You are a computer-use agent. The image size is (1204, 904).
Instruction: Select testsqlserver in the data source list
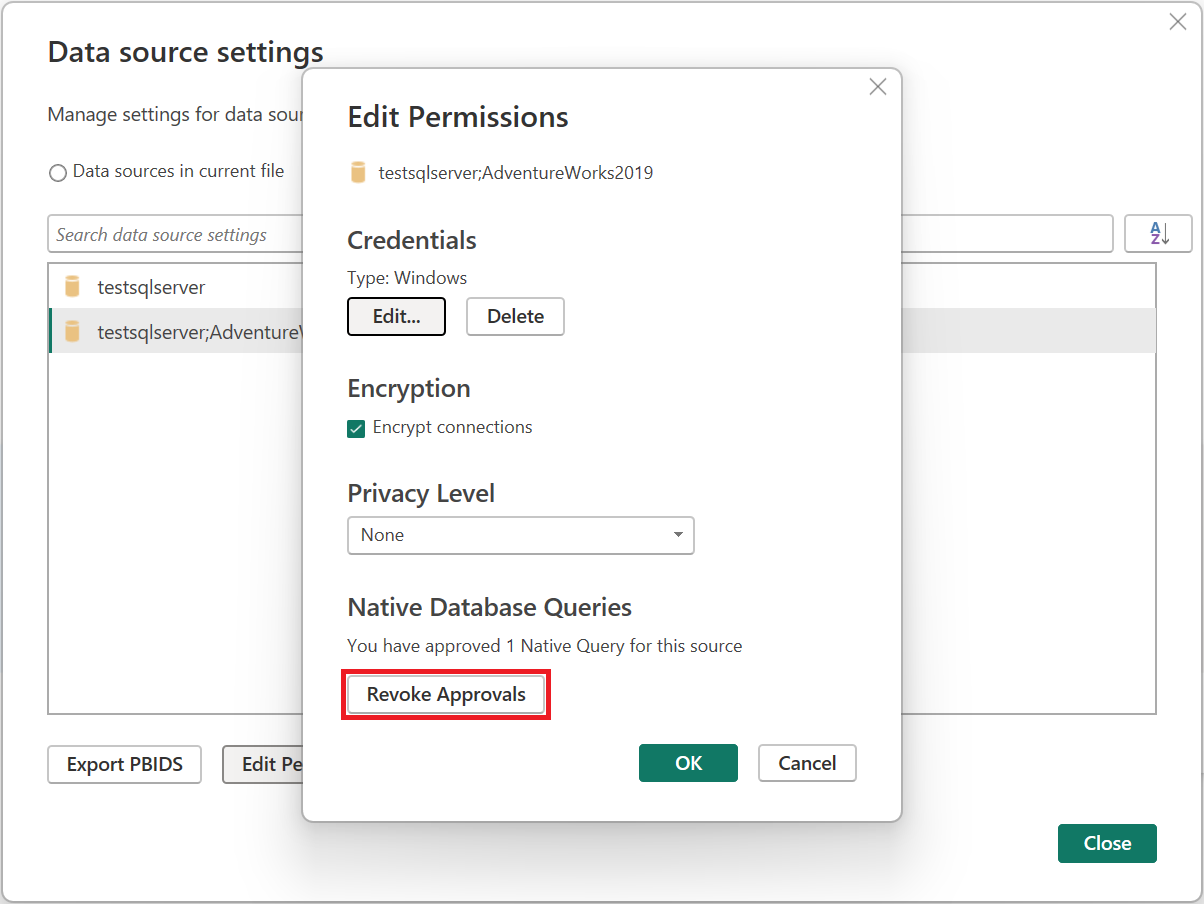[x=150, y=286]
